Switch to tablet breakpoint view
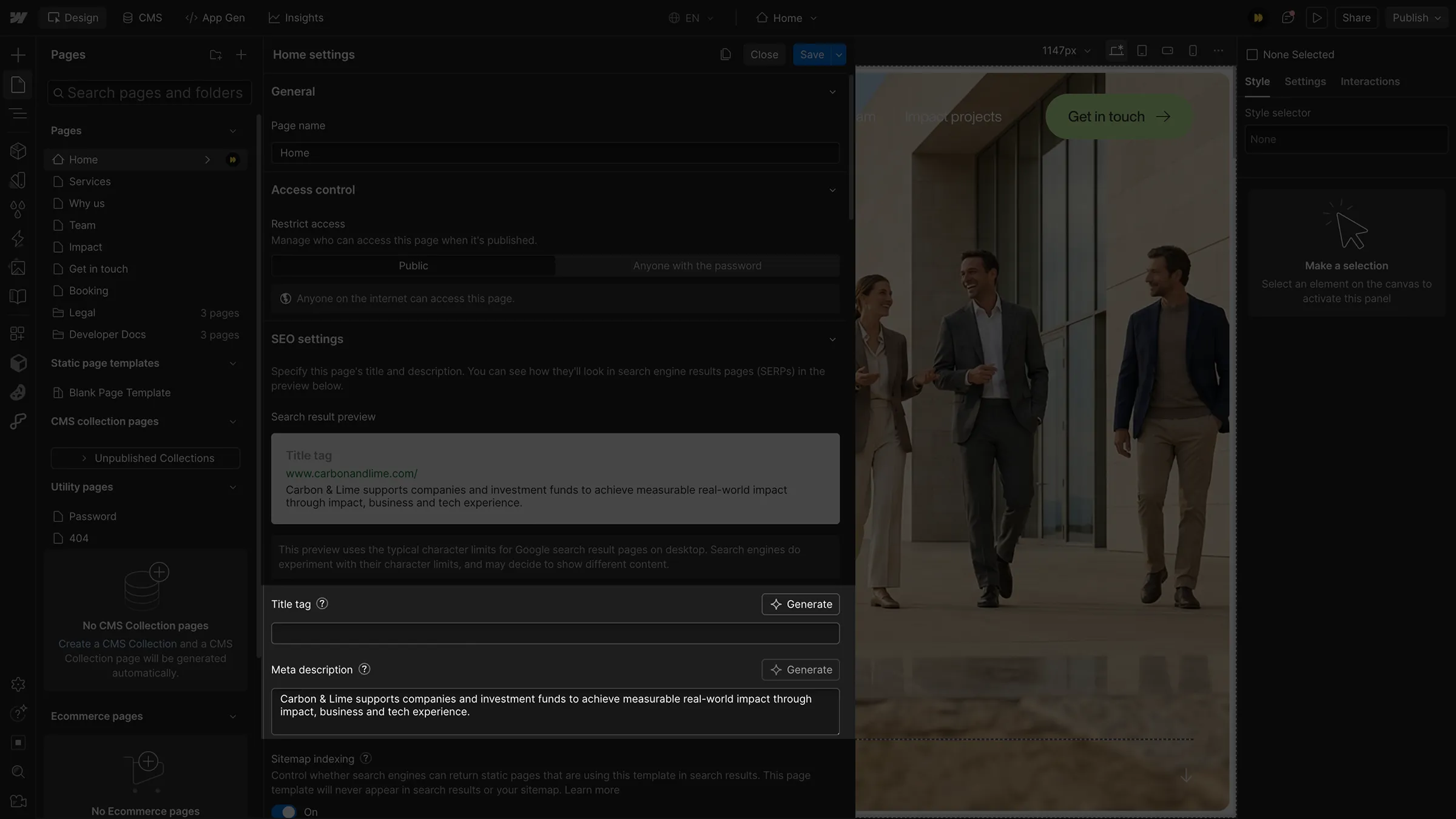This screenshot has height=819, width=1456. [1142, 50]
